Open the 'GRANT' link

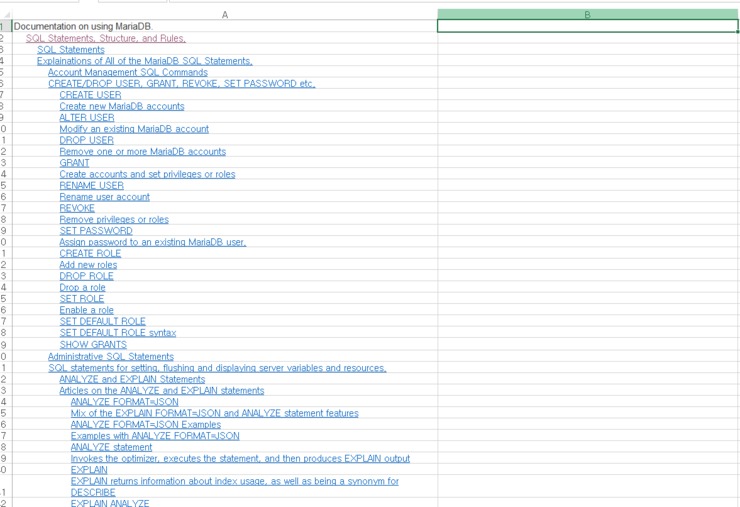[x=74, y=163]
